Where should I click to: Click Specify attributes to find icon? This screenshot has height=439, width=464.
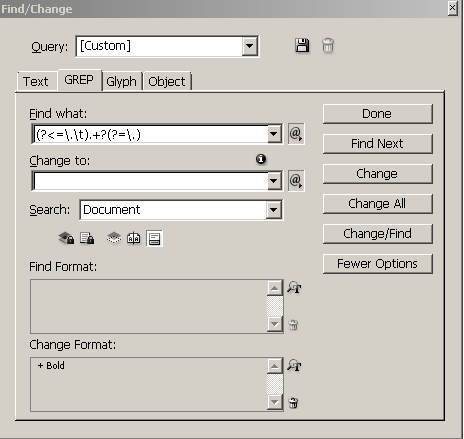coord(294,287)
